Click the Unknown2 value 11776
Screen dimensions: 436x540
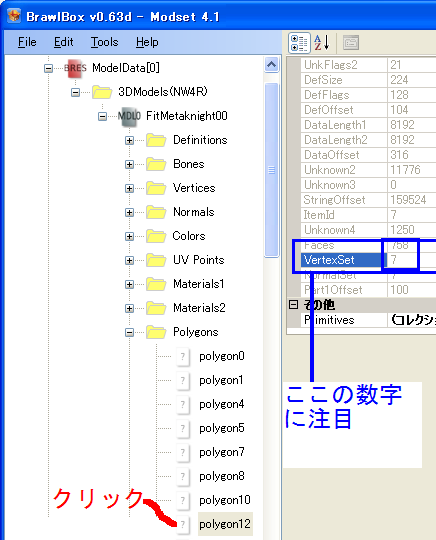click(405, 170)
